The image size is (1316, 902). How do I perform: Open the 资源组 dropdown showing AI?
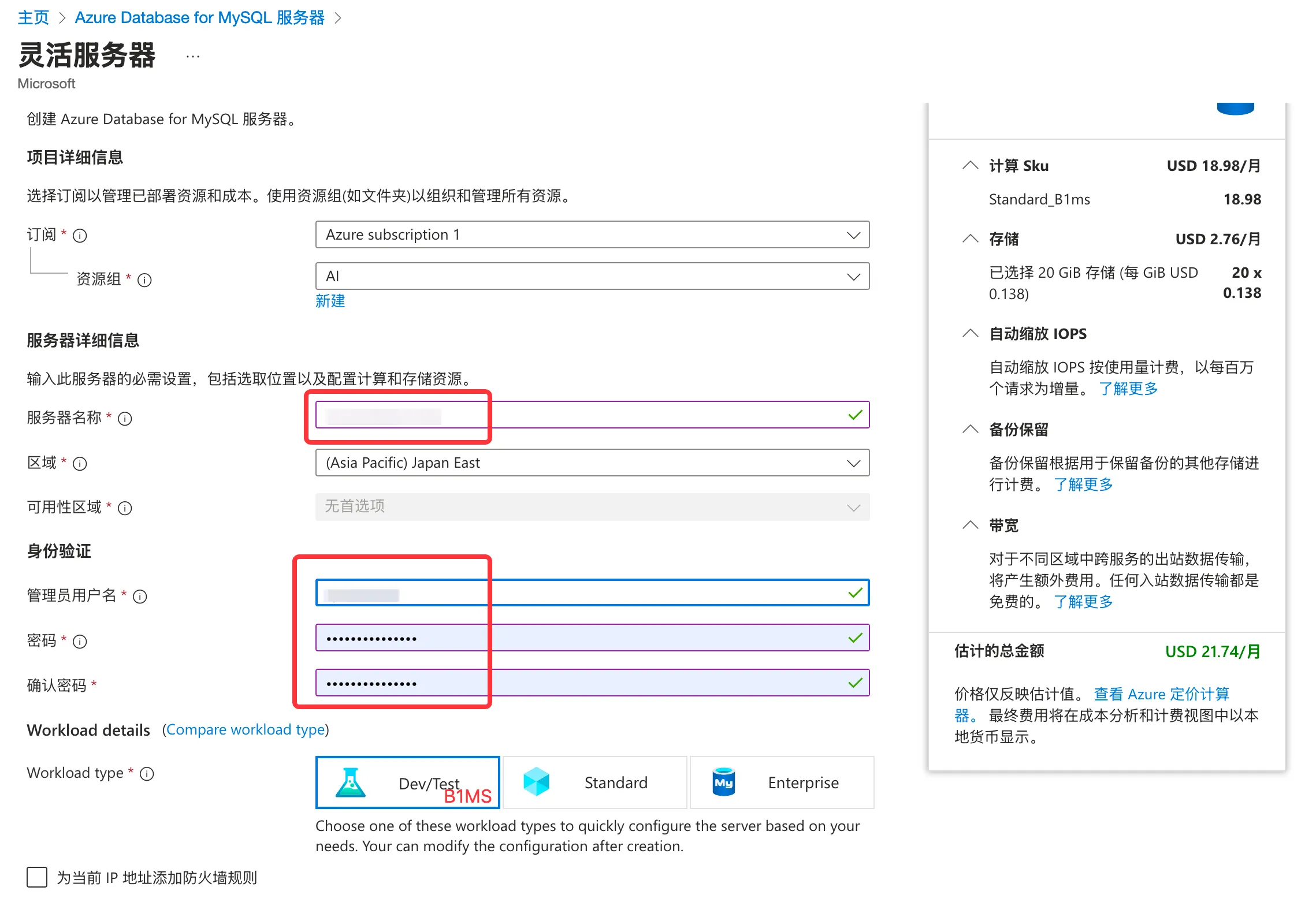point(592,277)
